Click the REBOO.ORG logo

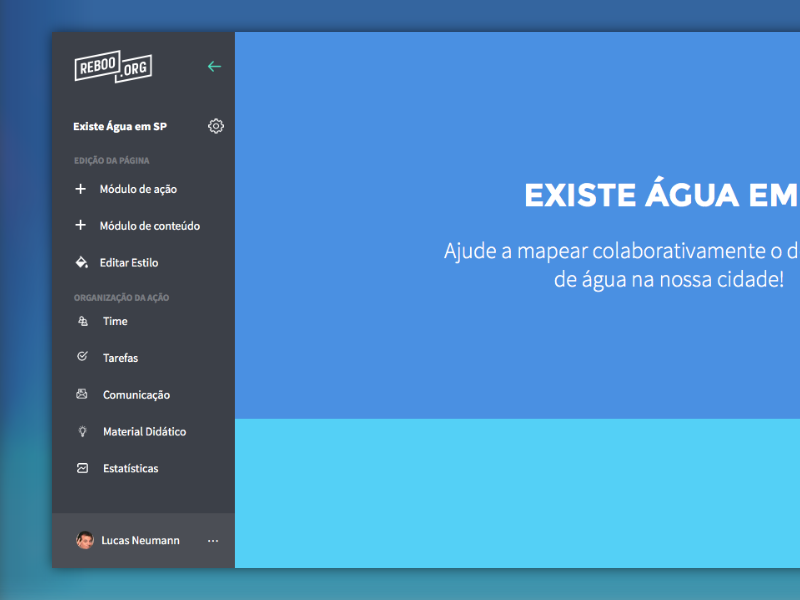(113, 66)
